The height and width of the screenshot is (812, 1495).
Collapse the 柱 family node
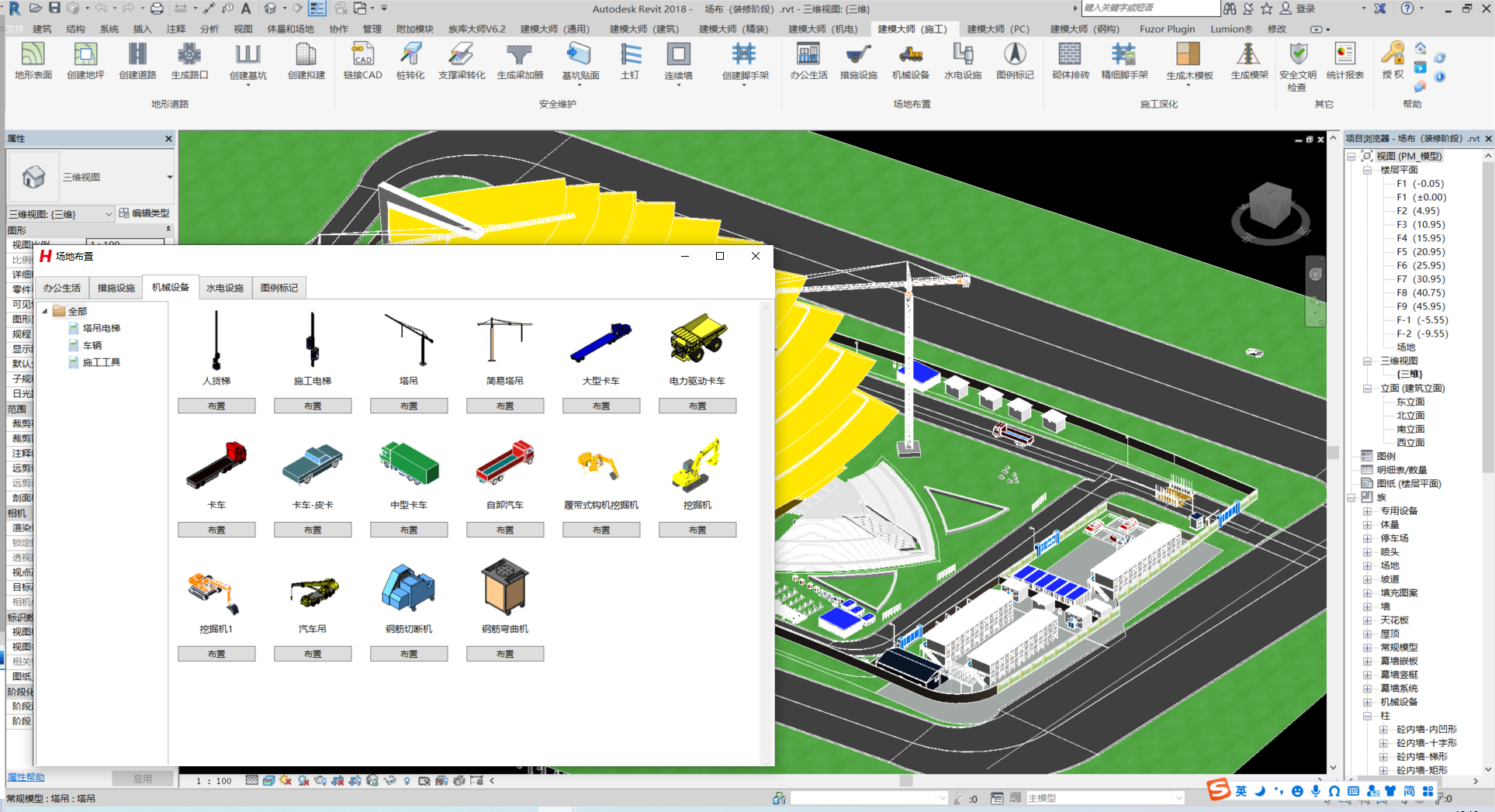click(x=1367, y=716)
